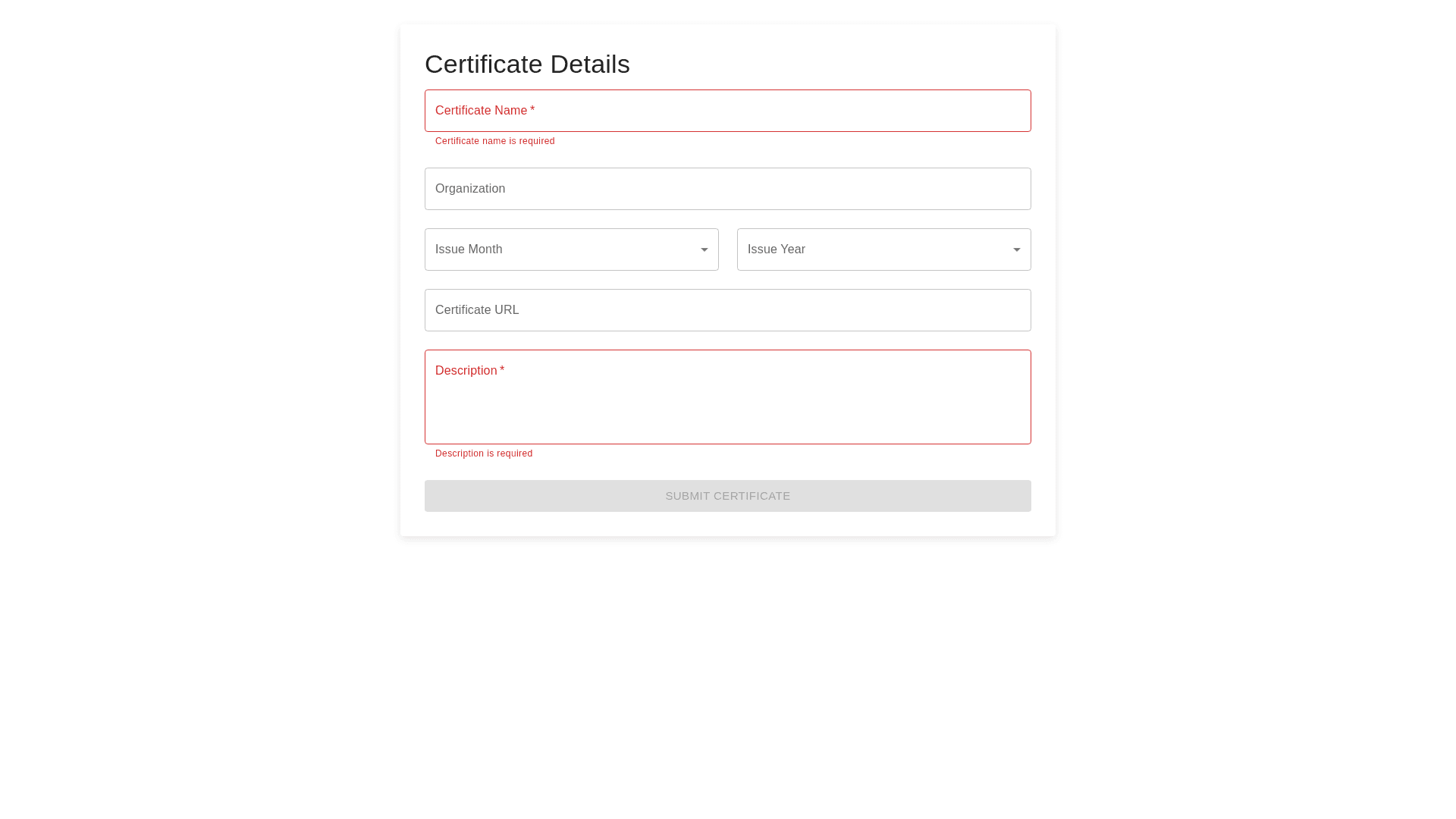
Task: Click the Issue Year arrow icon
Action: (1017, 249)
